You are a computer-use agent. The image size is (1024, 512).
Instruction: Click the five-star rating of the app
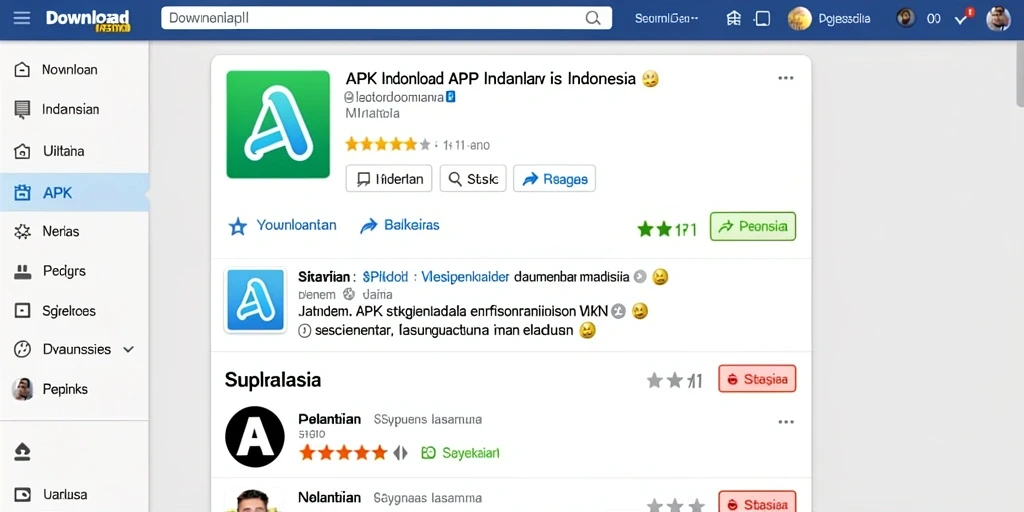coord(388,144)
